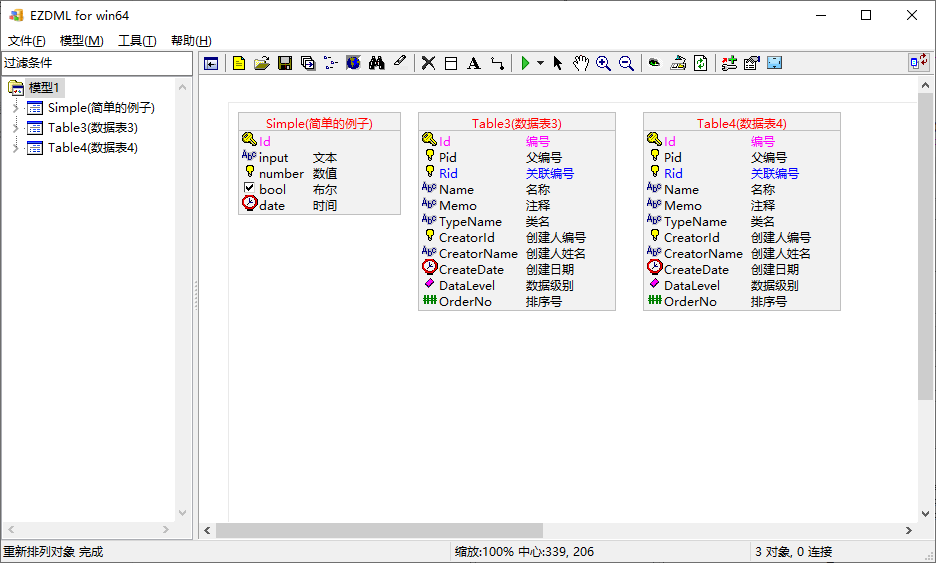The image size is (936, 563).
Task: Click the status text 3 对象, 0 连接
Action: click(793, 552)
